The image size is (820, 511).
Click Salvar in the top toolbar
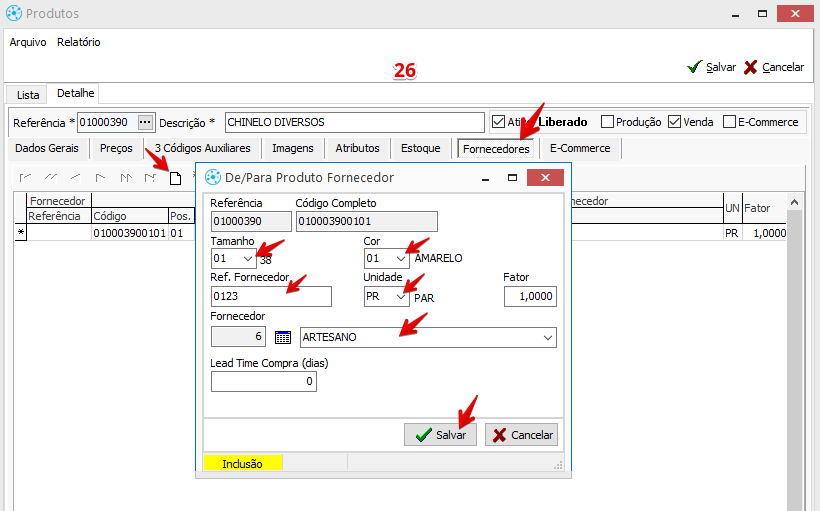711,67
